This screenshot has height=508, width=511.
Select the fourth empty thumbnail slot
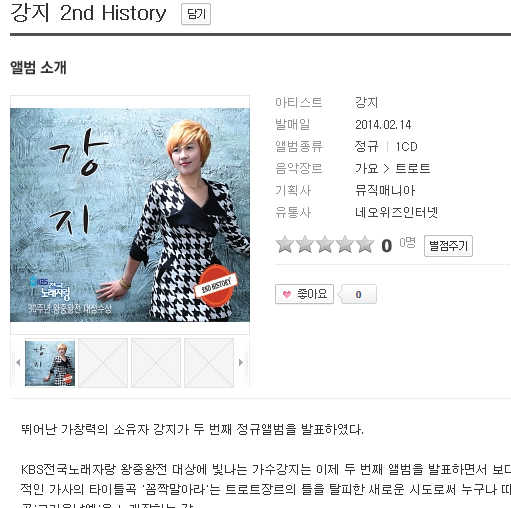tap(209, 363)
